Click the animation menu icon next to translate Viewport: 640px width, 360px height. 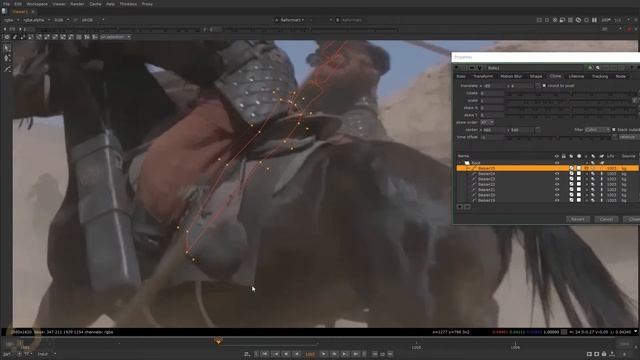pyautogui.click(x=538, y=86)
